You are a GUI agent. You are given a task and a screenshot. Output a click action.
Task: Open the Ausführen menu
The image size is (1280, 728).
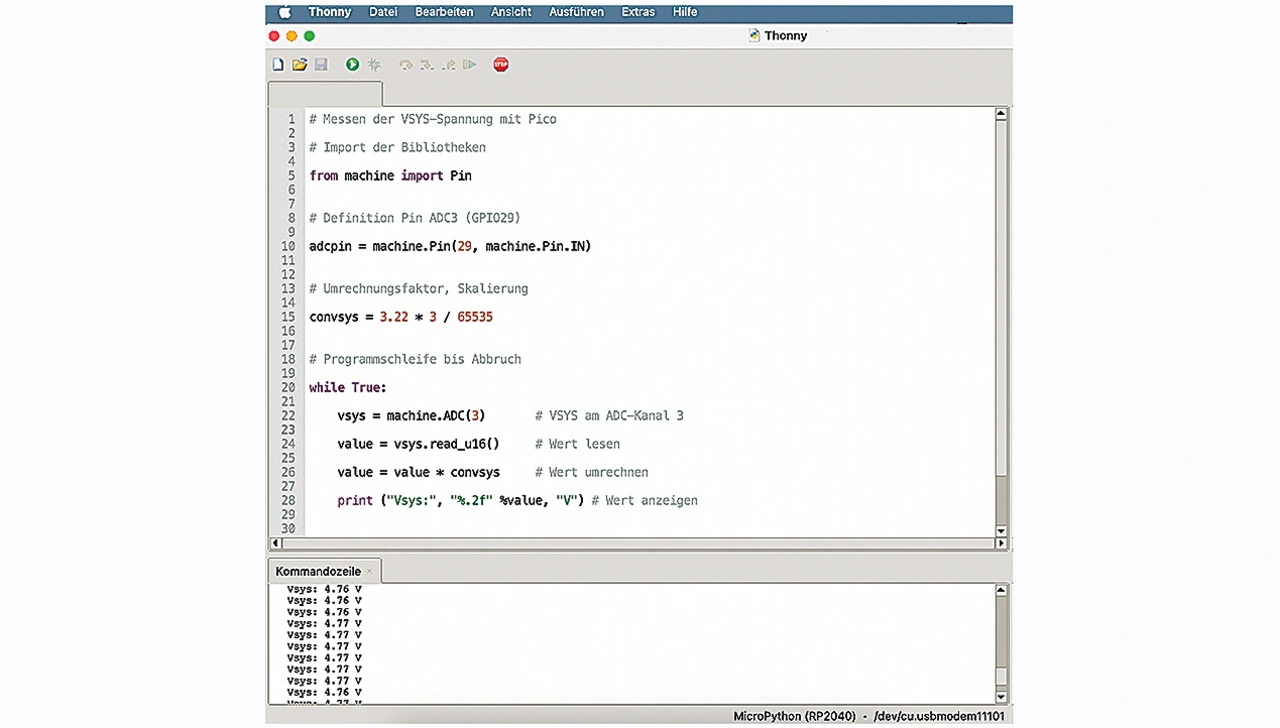point(576,12)
